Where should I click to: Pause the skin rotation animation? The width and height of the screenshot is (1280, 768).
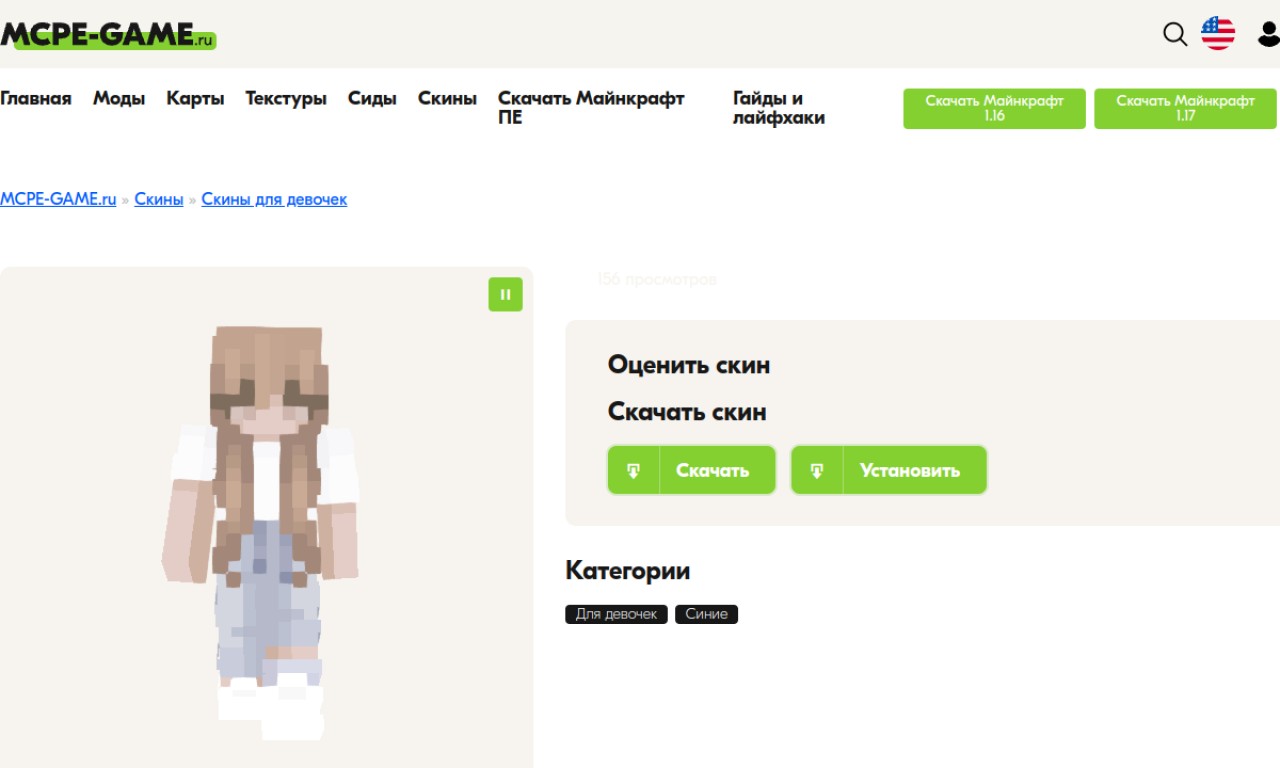(x=505, y=294)
